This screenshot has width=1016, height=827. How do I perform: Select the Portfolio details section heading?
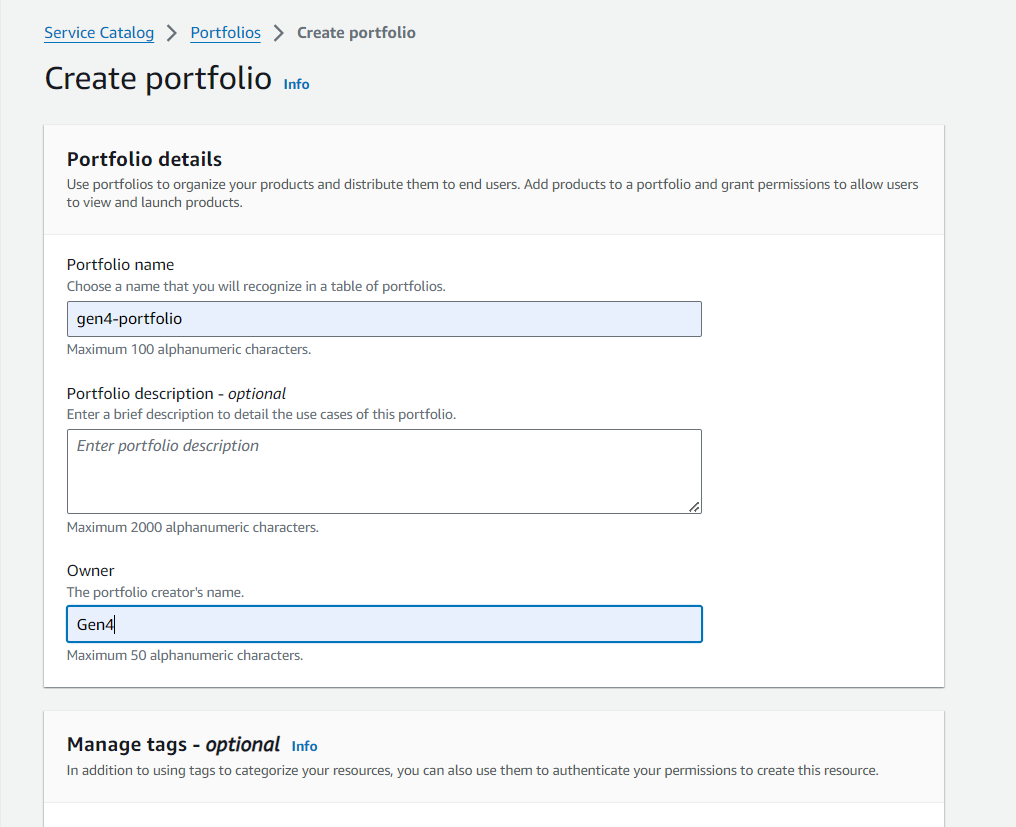[144, 159]
